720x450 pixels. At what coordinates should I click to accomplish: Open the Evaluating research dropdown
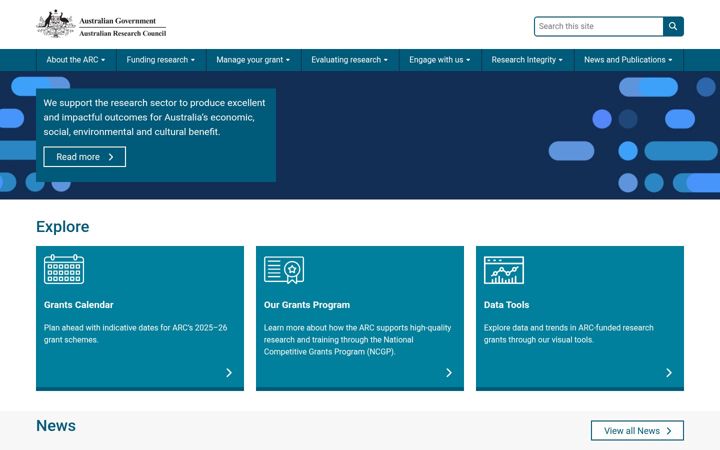tap(349, 60)
